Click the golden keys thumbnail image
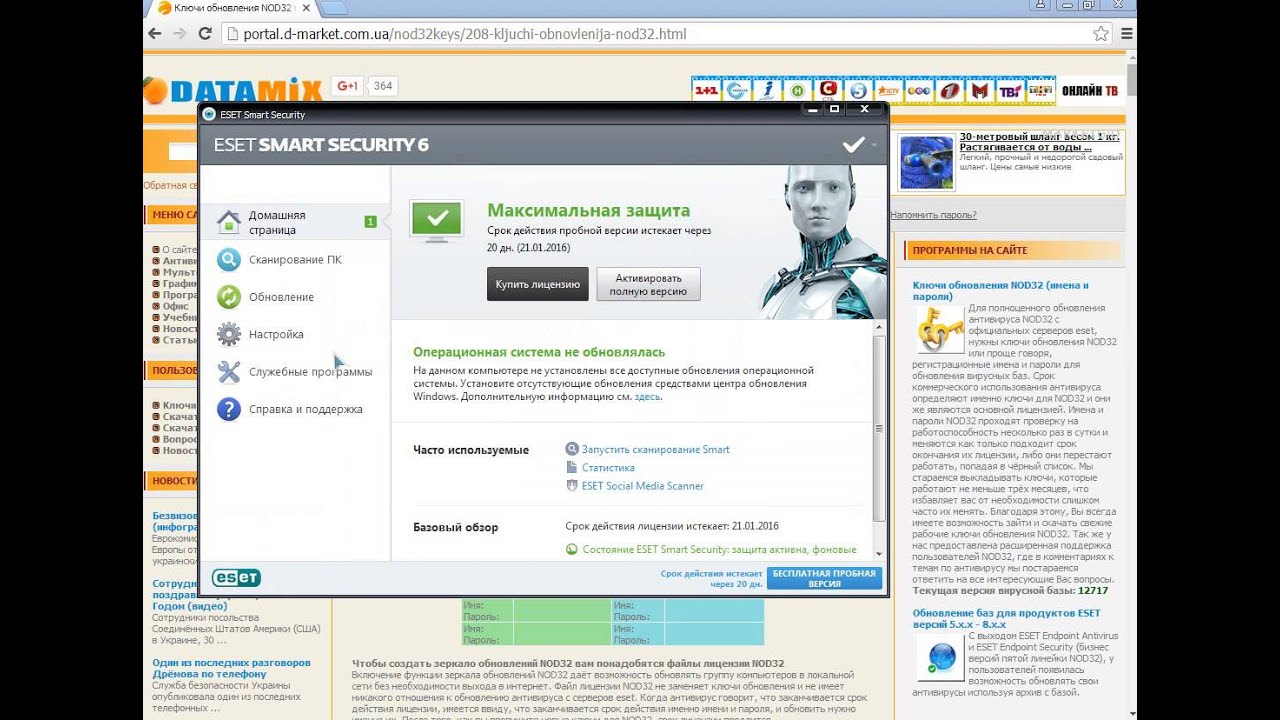 (940, 329)
